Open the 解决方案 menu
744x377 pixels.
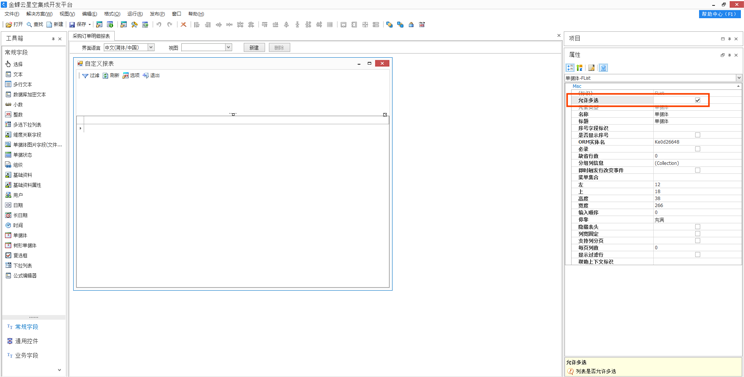[x=39, y=14]
